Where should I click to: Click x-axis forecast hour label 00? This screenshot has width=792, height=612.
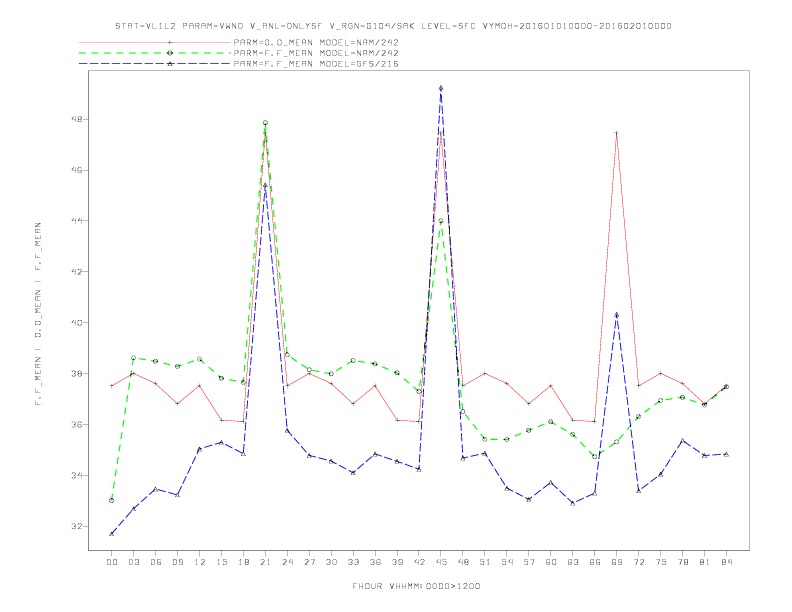click(x=112, y=562)
